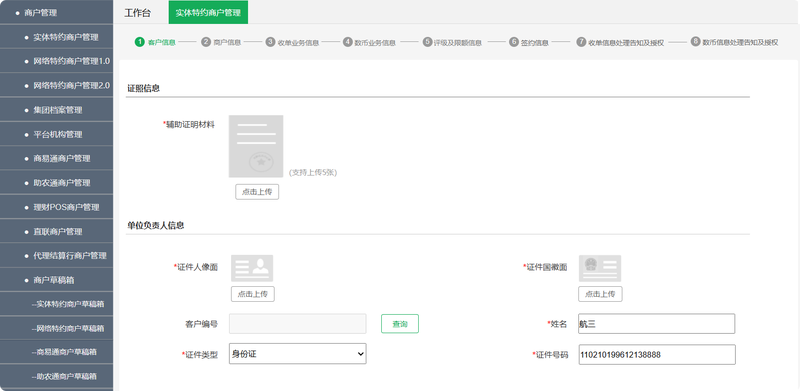Click 点击上传 under 证件人像面
This screenshot has width=800, height=391.
pos(253,294)
